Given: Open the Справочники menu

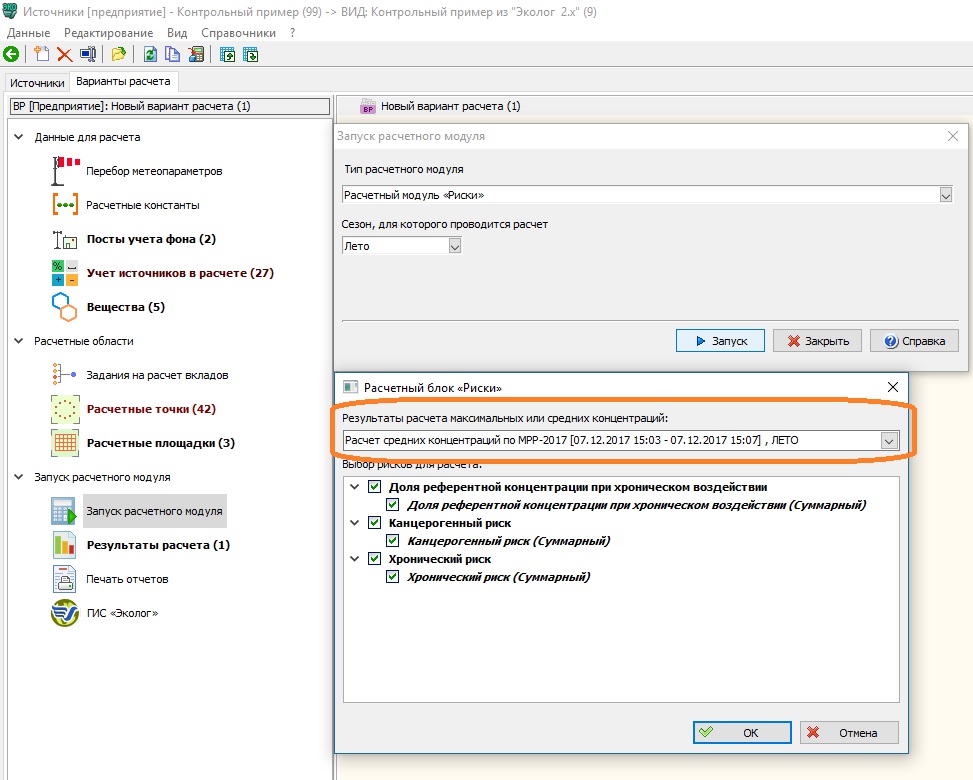Looking at the screenshot, I should pos(238,33).
